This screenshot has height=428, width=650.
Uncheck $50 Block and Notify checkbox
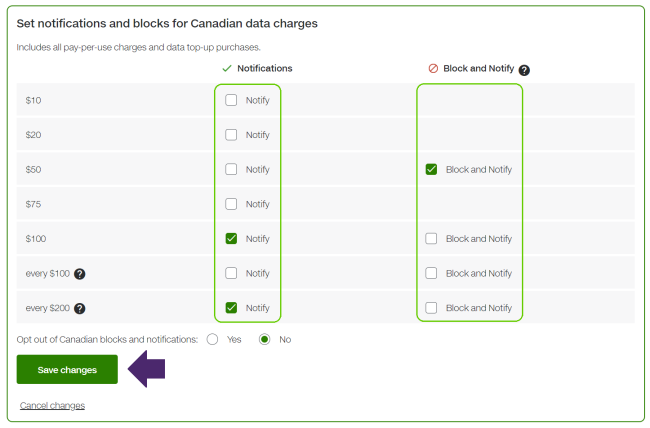click(431, 170)
